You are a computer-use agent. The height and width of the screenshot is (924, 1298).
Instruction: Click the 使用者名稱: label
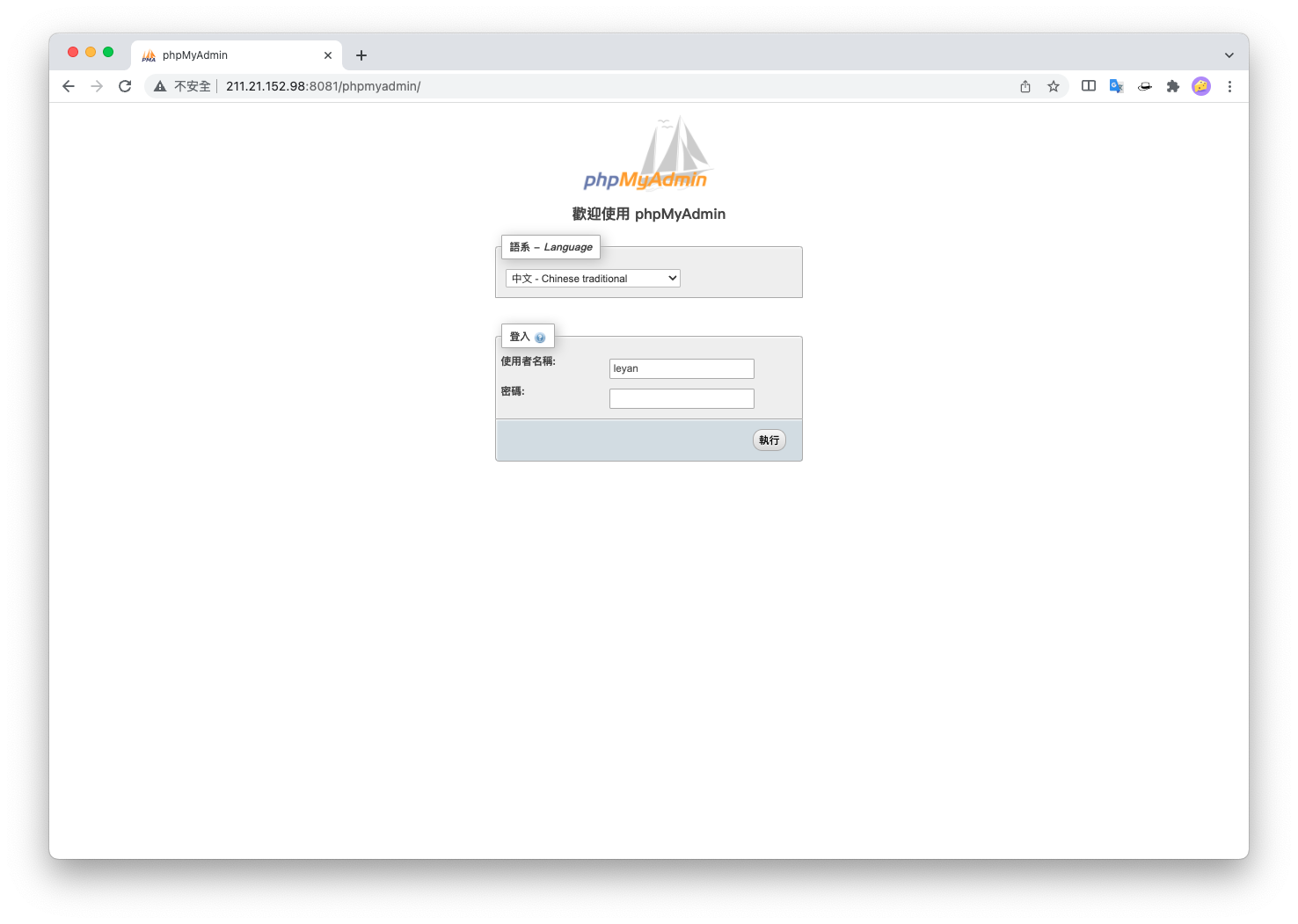coord(529,361)
